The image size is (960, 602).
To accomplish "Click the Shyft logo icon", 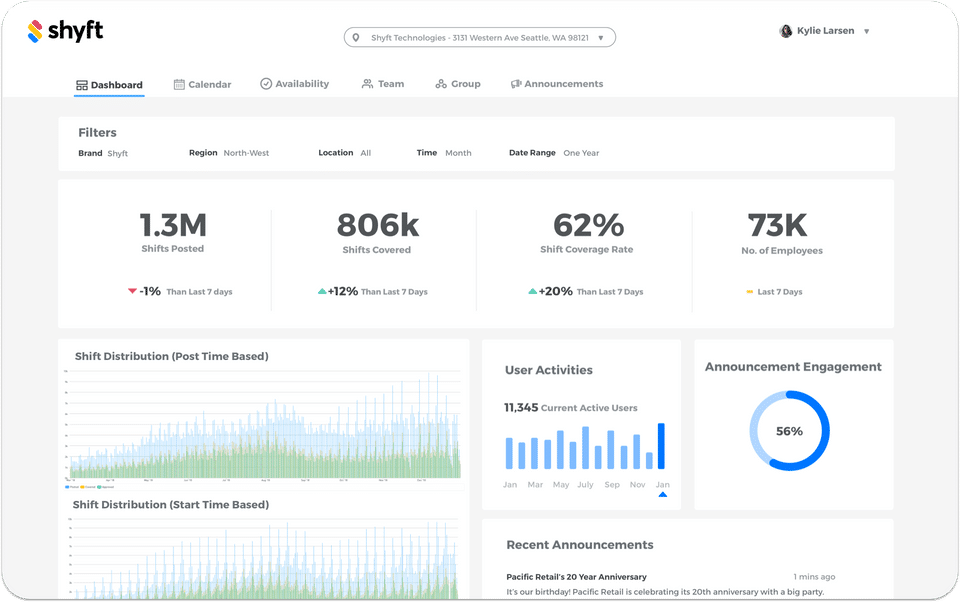I will point(35,31).
